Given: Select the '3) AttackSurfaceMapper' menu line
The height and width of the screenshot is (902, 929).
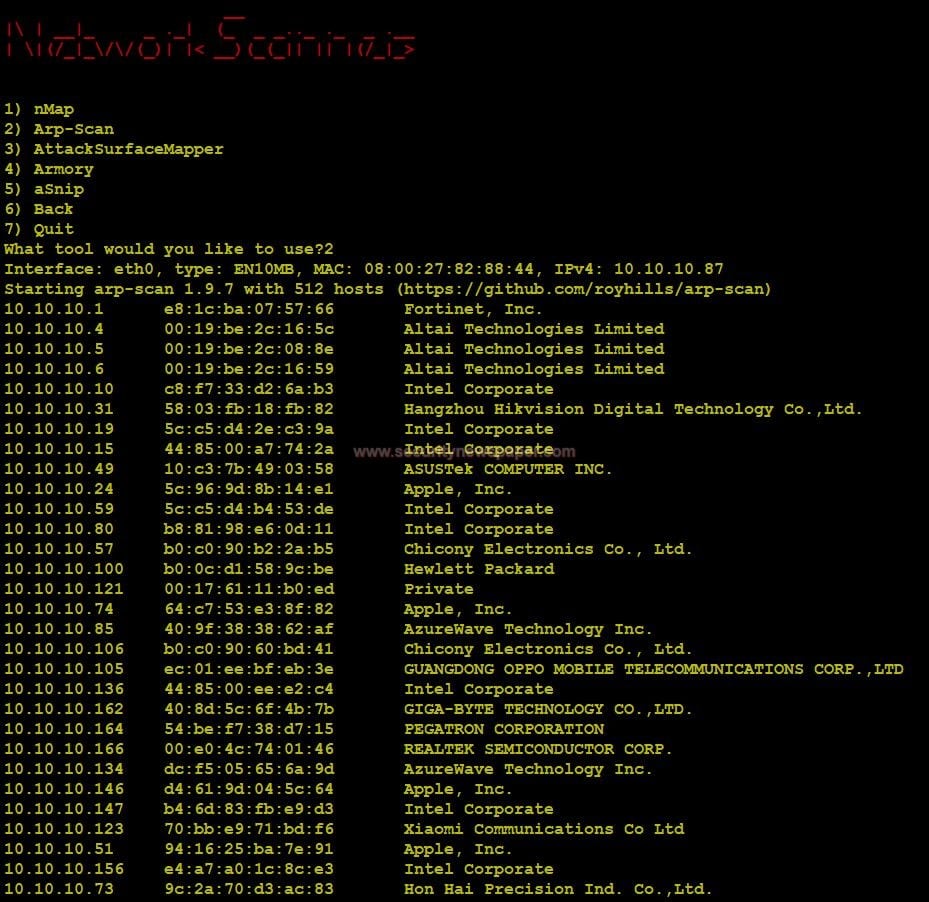Looking at the screenshot, I should (x=114, y=149).
